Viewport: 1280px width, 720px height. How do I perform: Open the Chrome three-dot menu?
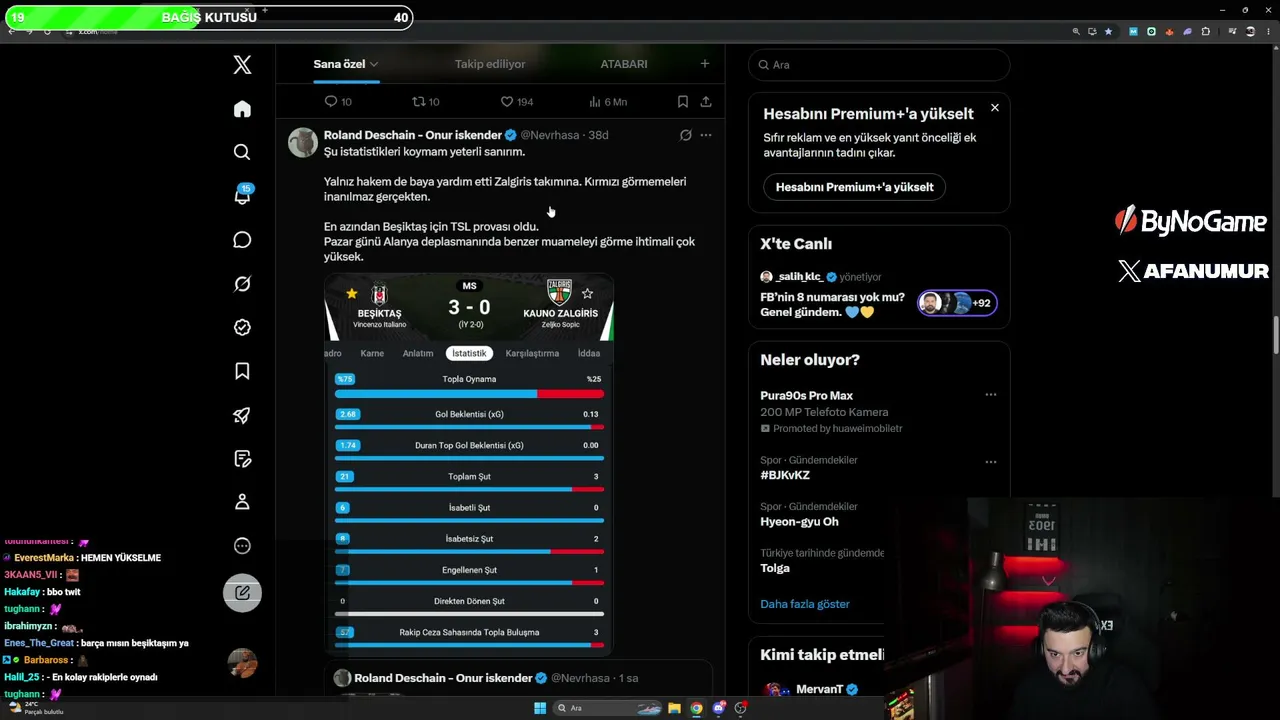pos(1267,31)
